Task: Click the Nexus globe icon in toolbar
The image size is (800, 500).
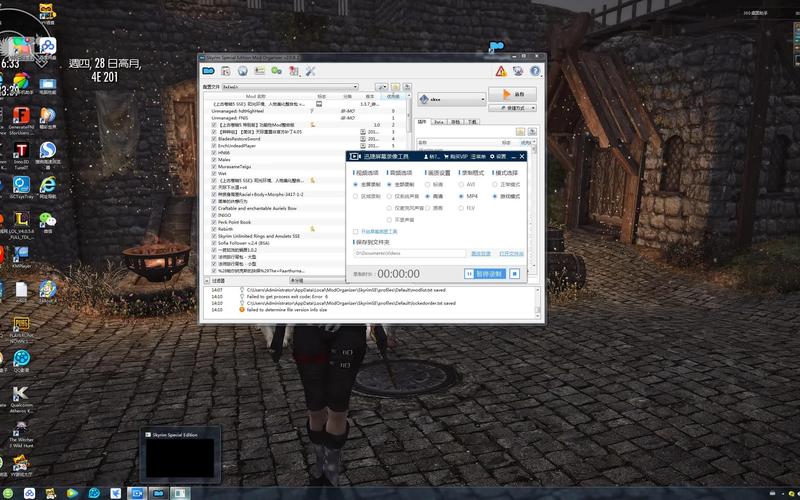Action: (x=243, y=71)
